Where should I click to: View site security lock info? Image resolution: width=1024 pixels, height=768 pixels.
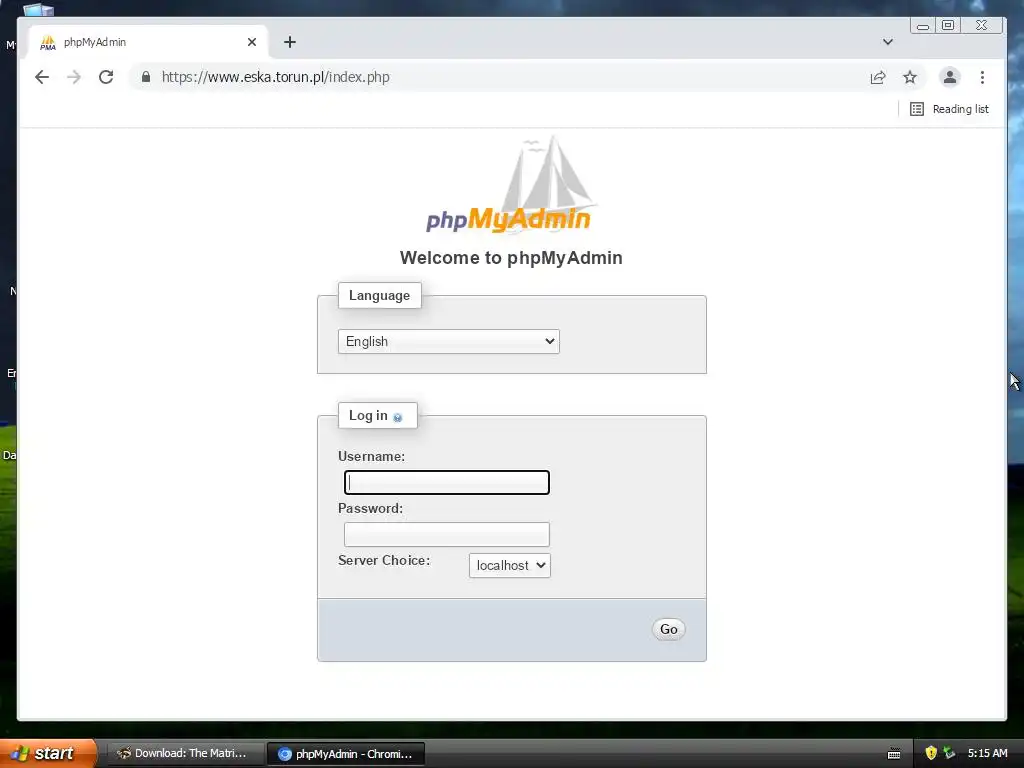(146, 77)
